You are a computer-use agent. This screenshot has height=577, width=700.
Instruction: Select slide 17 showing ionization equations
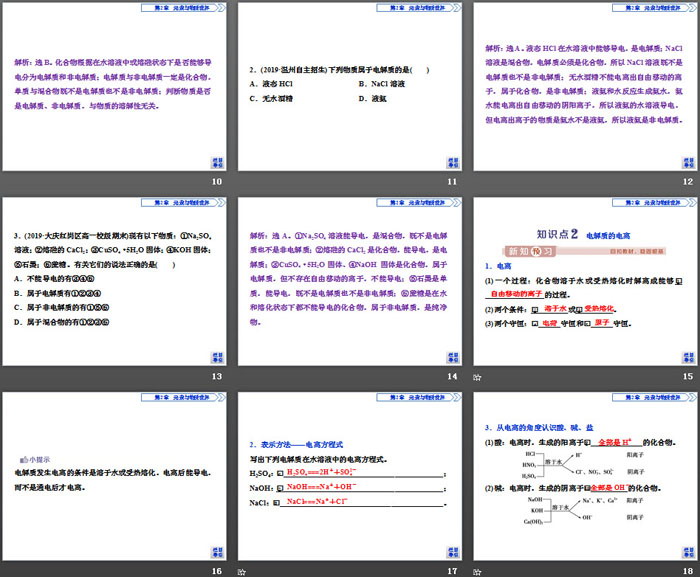(350, 476)
